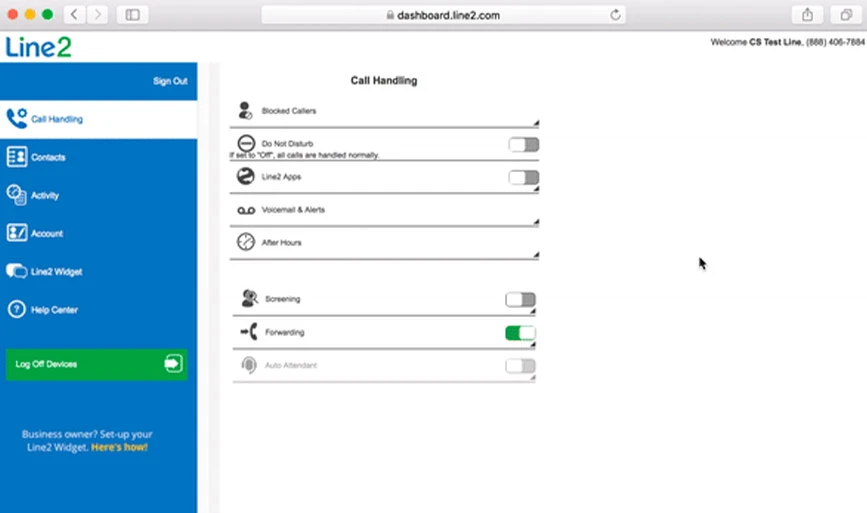The width and height of the screenshot is (867, 513).
Task: Click the Line2 logo
Action: point(39,47)
